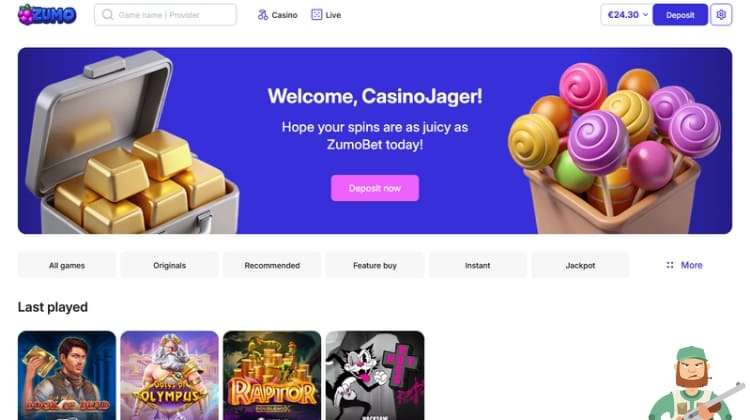The width and height of the screenshot is (750, 420).
Task: Select the Originals category tab
Action: (x=169, y=265)
